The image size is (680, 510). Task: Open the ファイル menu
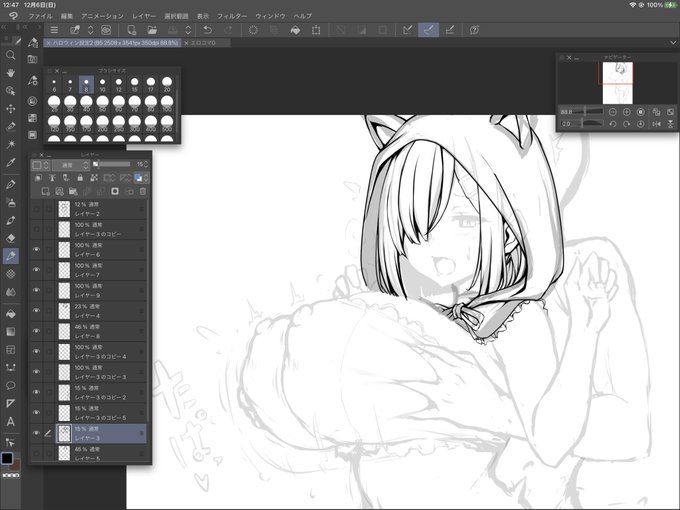point(40,16)
